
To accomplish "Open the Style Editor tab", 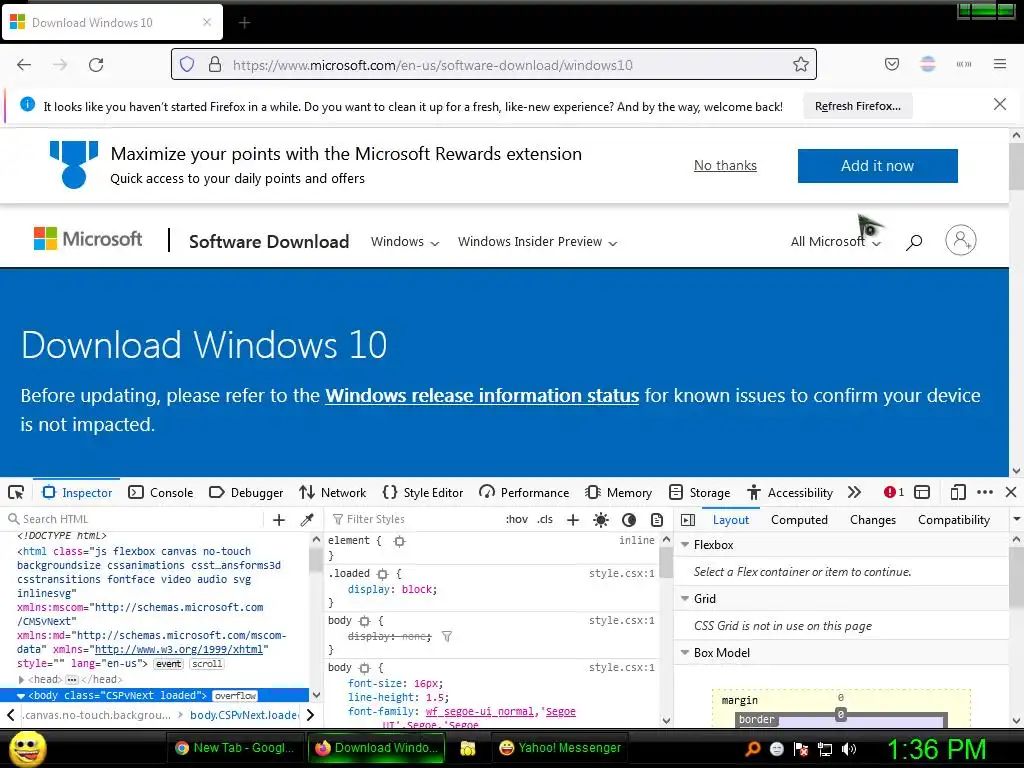I will [423, 492].
